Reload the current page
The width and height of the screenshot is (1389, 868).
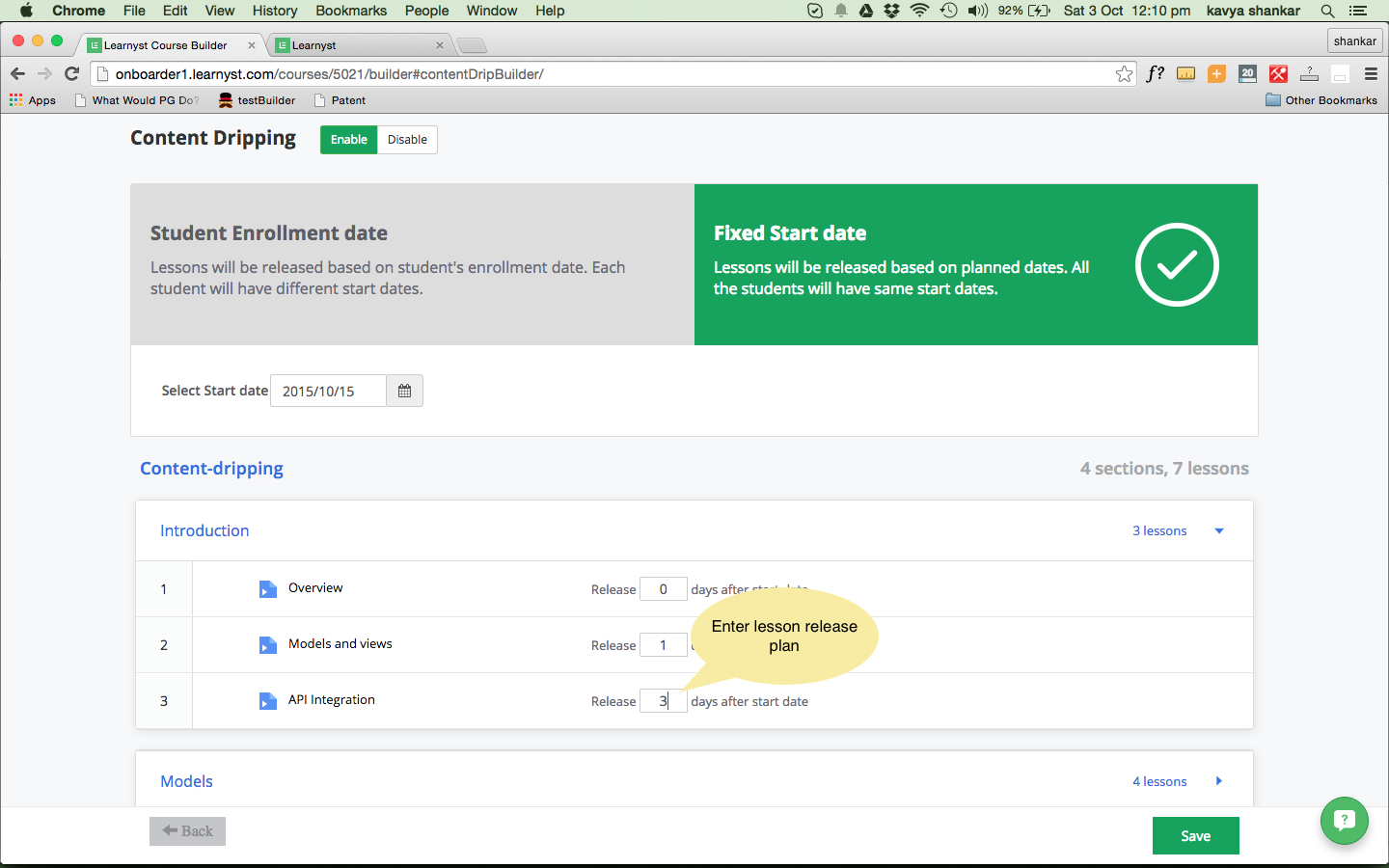71,74
